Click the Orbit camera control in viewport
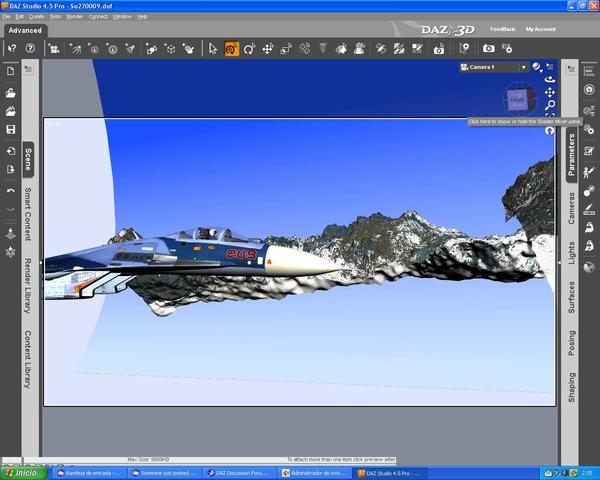The image size is (600, 480). [x=550, y=80]
